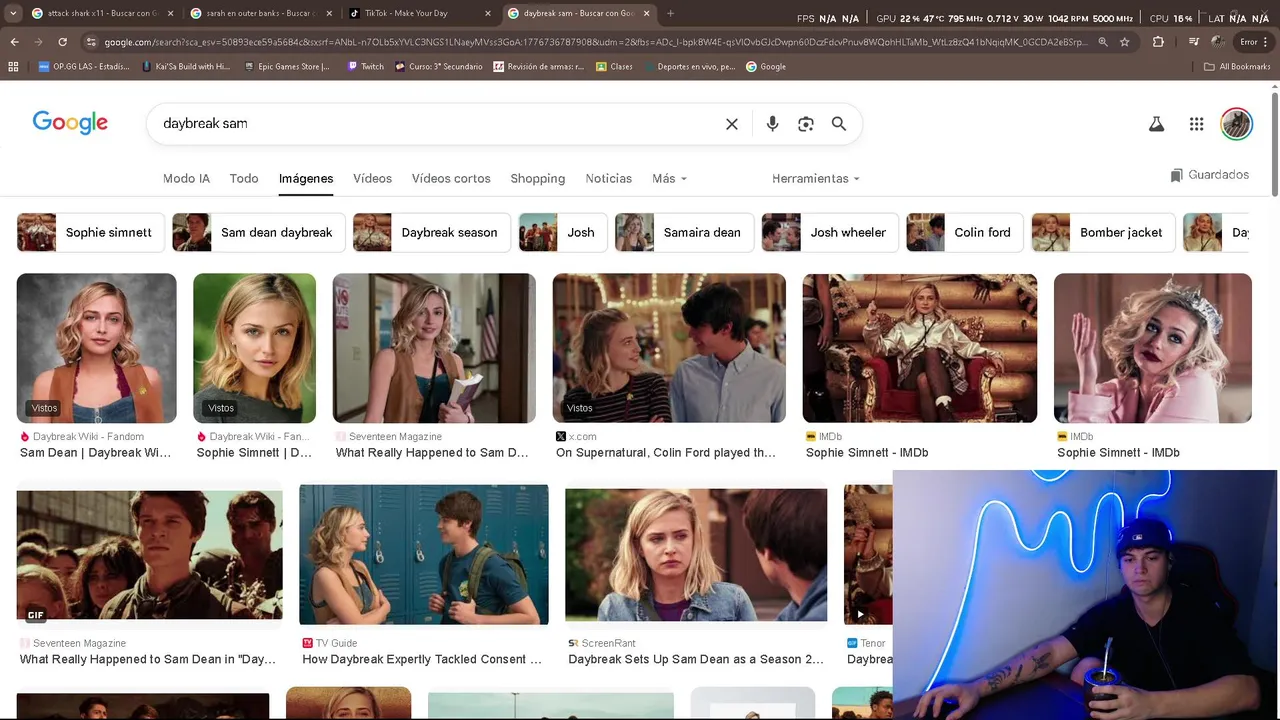Filter by the Sophie simnett chip
Screen dimensions: 1280x720
(x=89, y=232)
